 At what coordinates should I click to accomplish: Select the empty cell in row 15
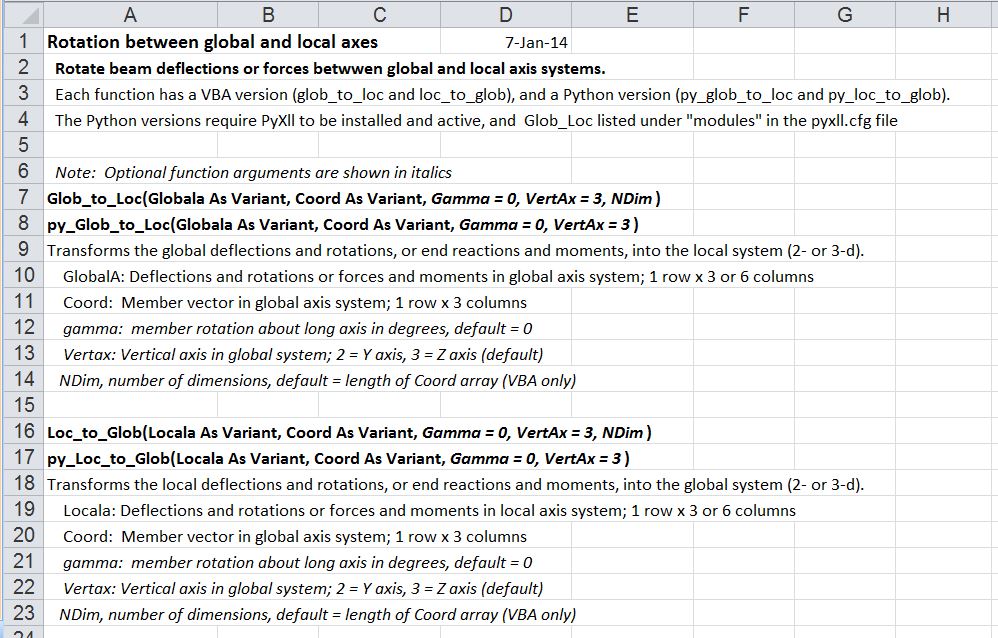tap(130, 406)
